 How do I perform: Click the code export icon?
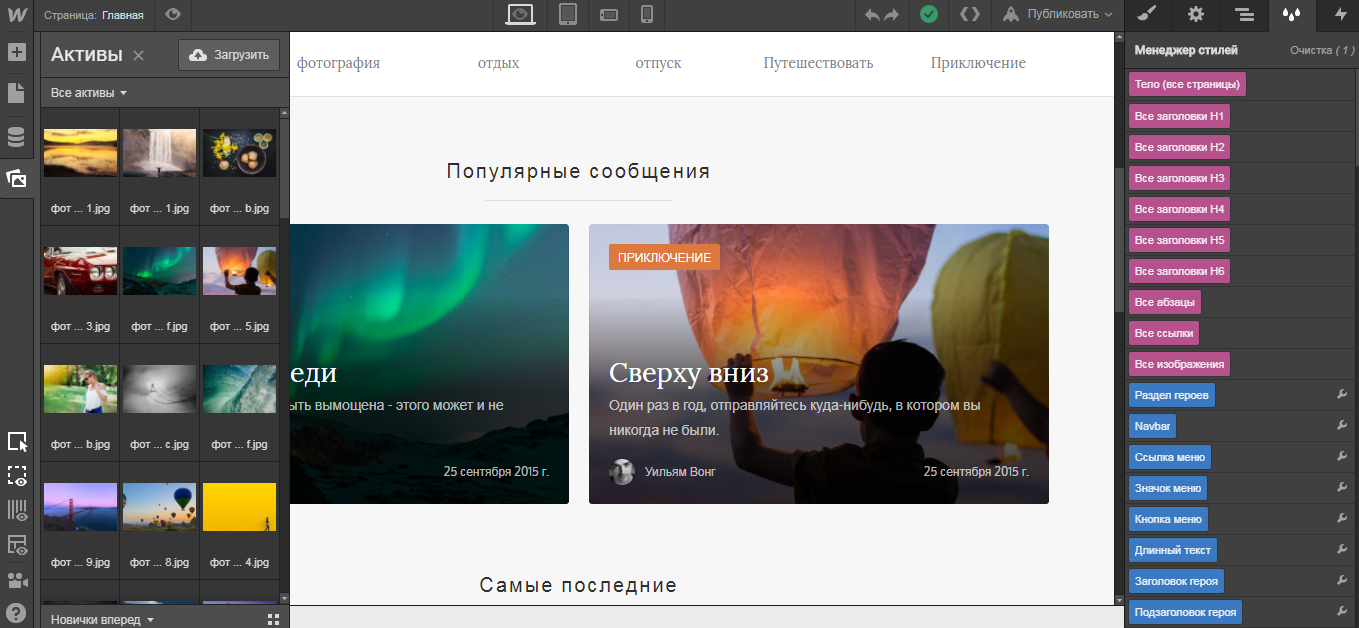(968, 15)
